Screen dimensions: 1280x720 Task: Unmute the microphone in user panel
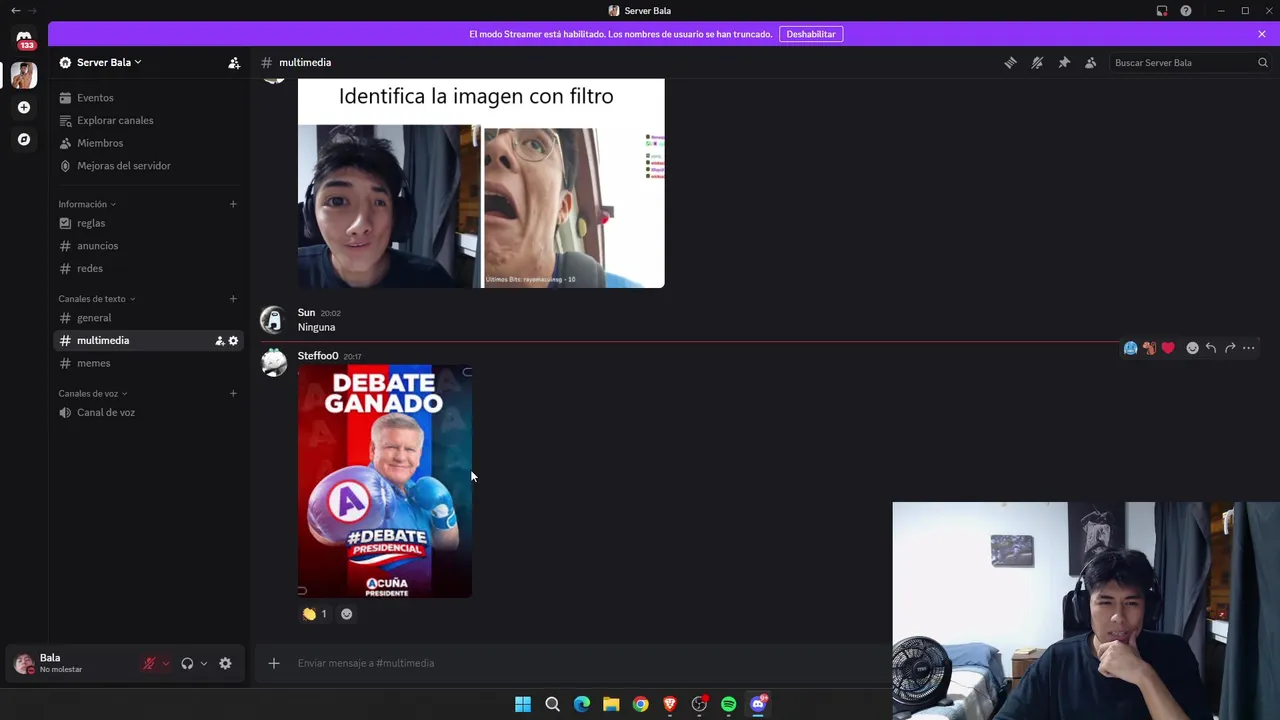tap(149, 664)
